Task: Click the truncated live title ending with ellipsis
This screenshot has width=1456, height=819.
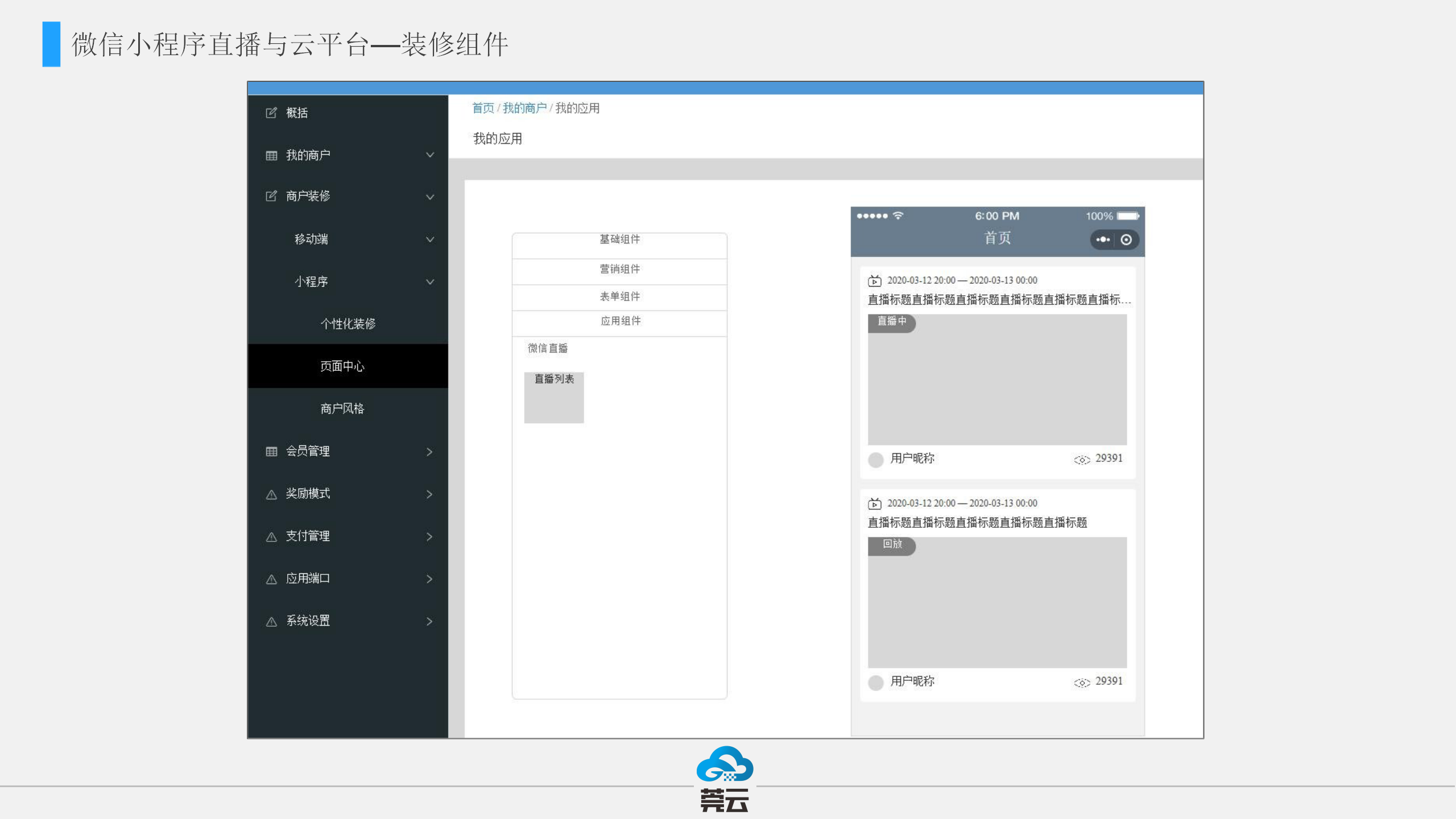Action: tap(999, 300)
